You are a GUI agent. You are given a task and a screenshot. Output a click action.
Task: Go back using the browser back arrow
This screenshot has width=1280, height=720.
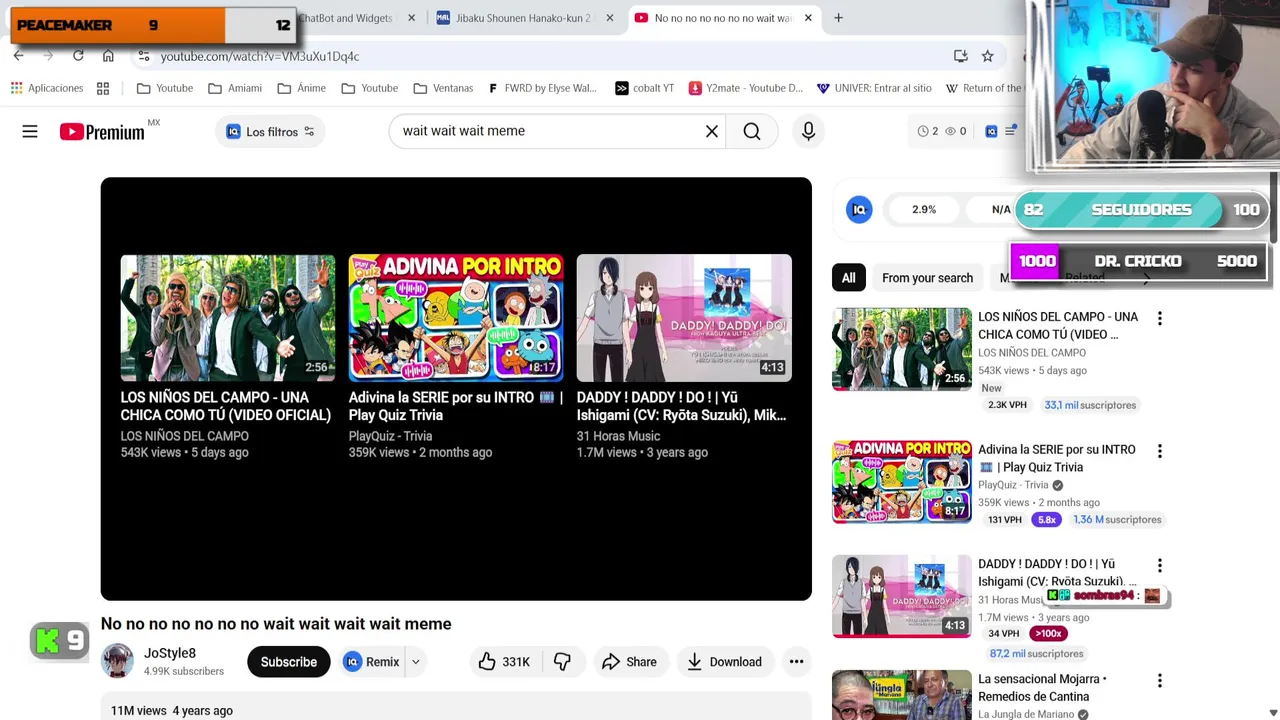[19, 56]
